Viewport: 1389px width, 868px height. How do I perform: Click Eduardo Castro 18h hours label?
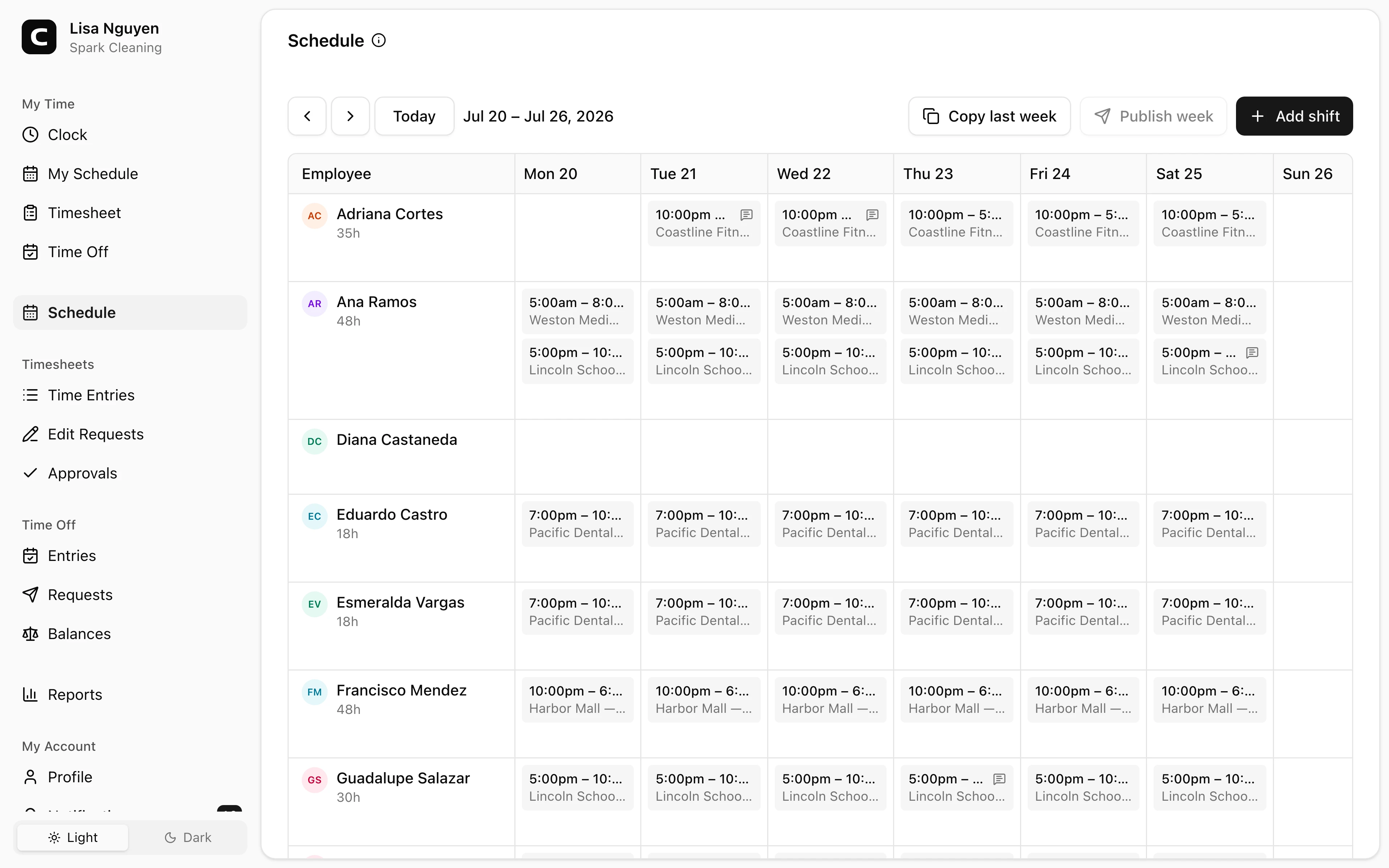tap(347, 534)
